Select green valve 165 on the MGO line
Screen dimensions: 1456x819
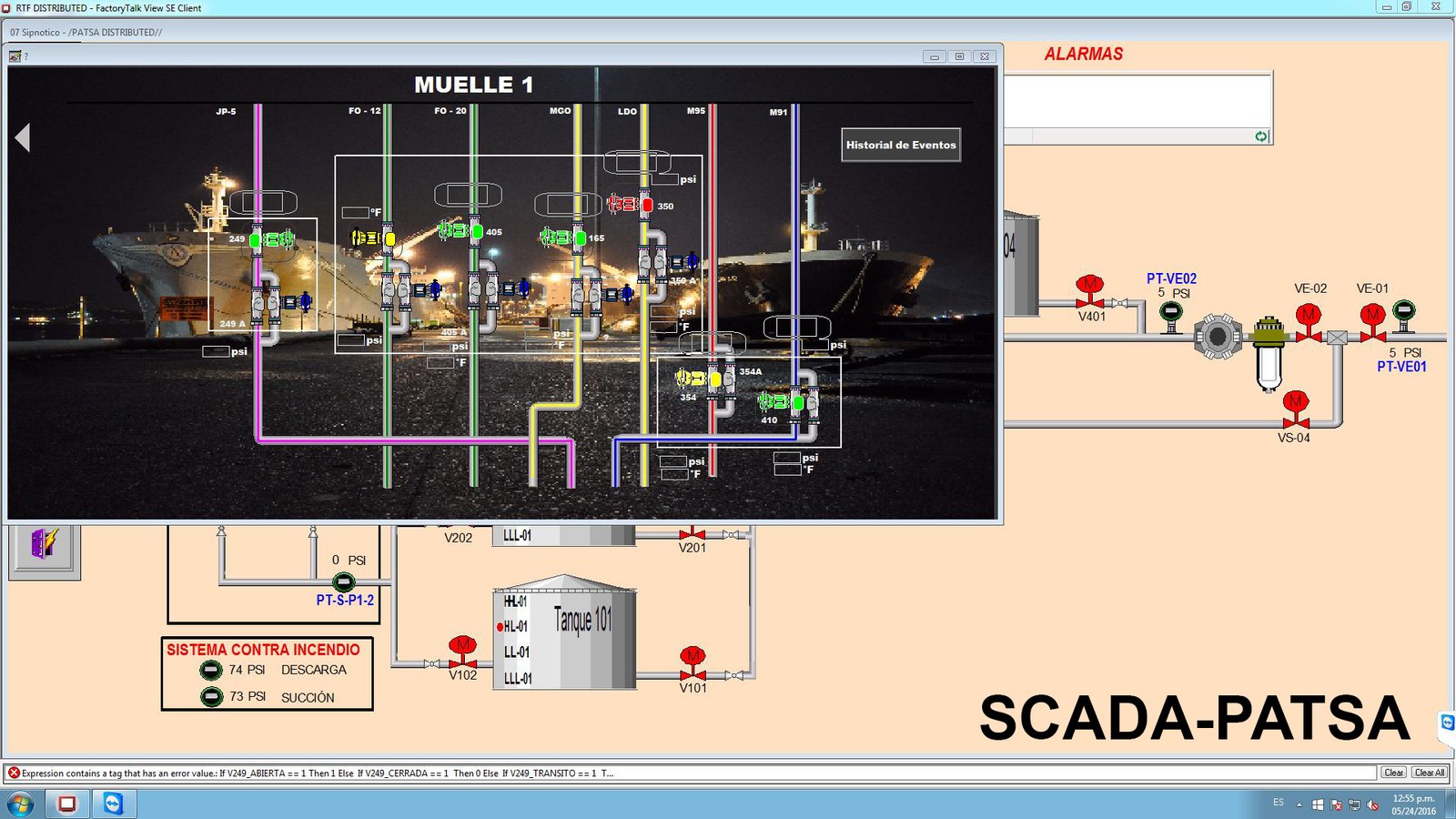point(579,238)
